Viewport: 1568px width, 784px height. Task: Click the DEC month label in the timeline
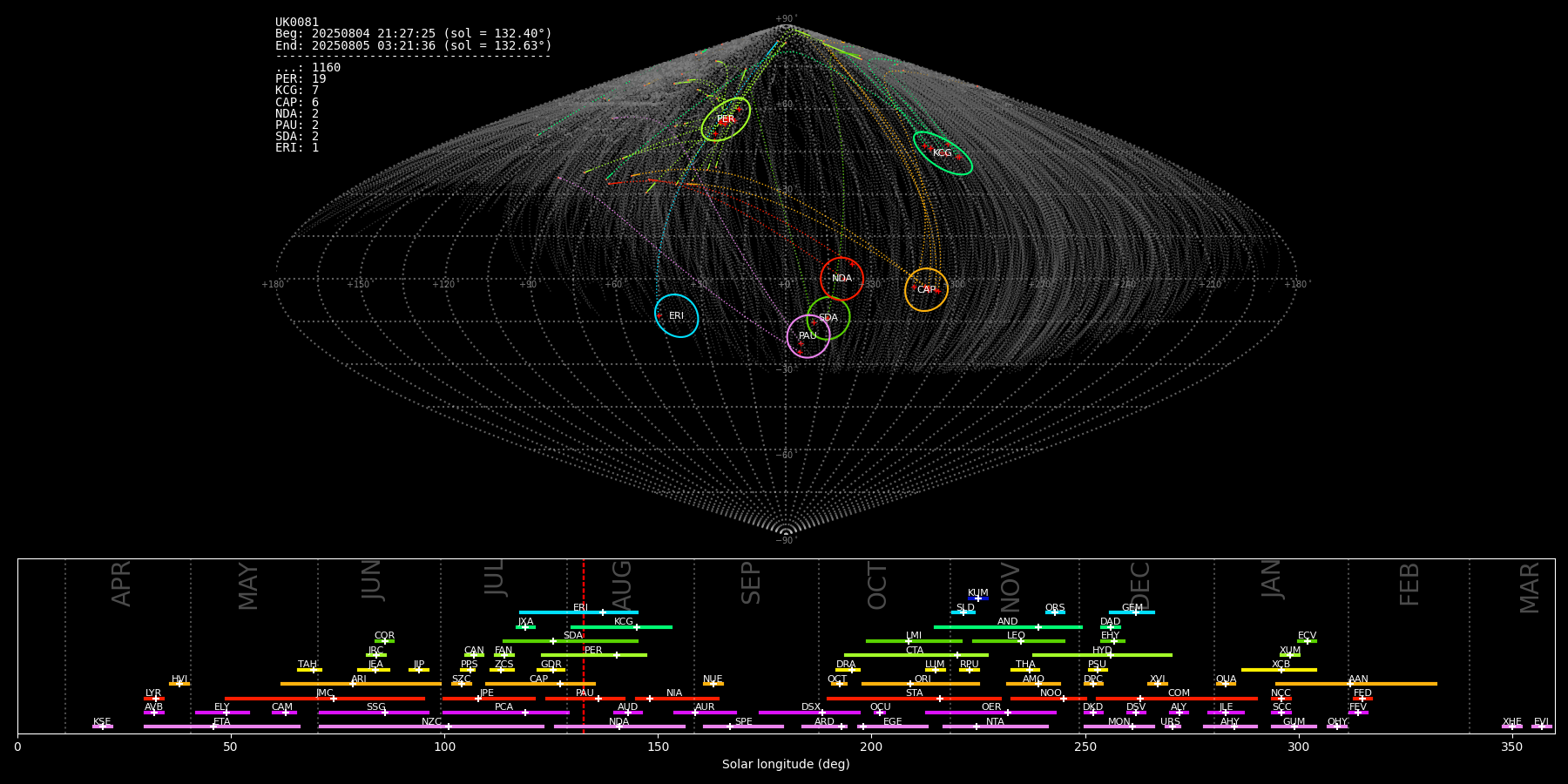coord(1139,585)
